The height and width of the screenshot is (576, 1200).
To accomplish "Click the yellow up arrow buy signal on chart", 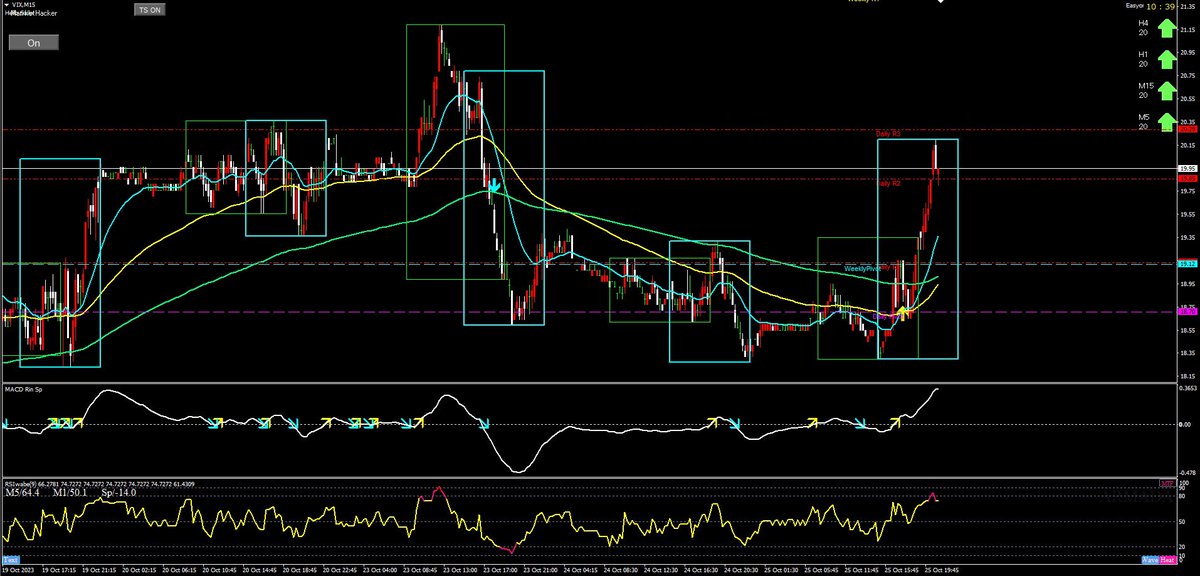I will (903, 313).
